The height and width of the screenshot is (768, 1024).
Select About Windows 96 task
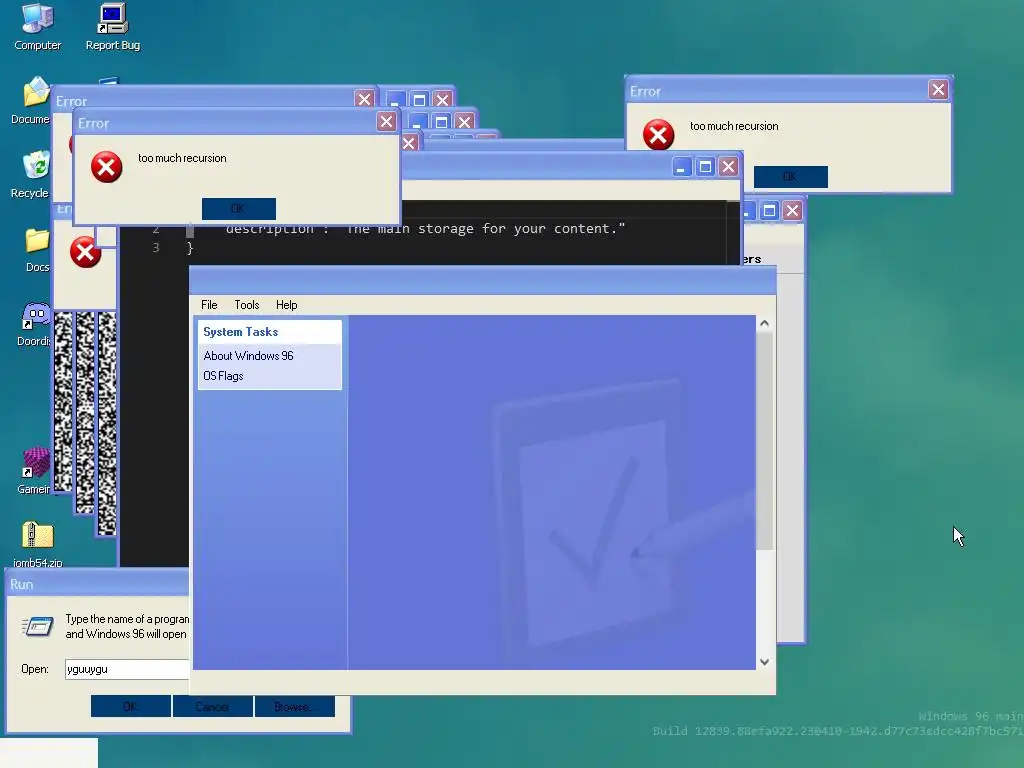(248, 356)
